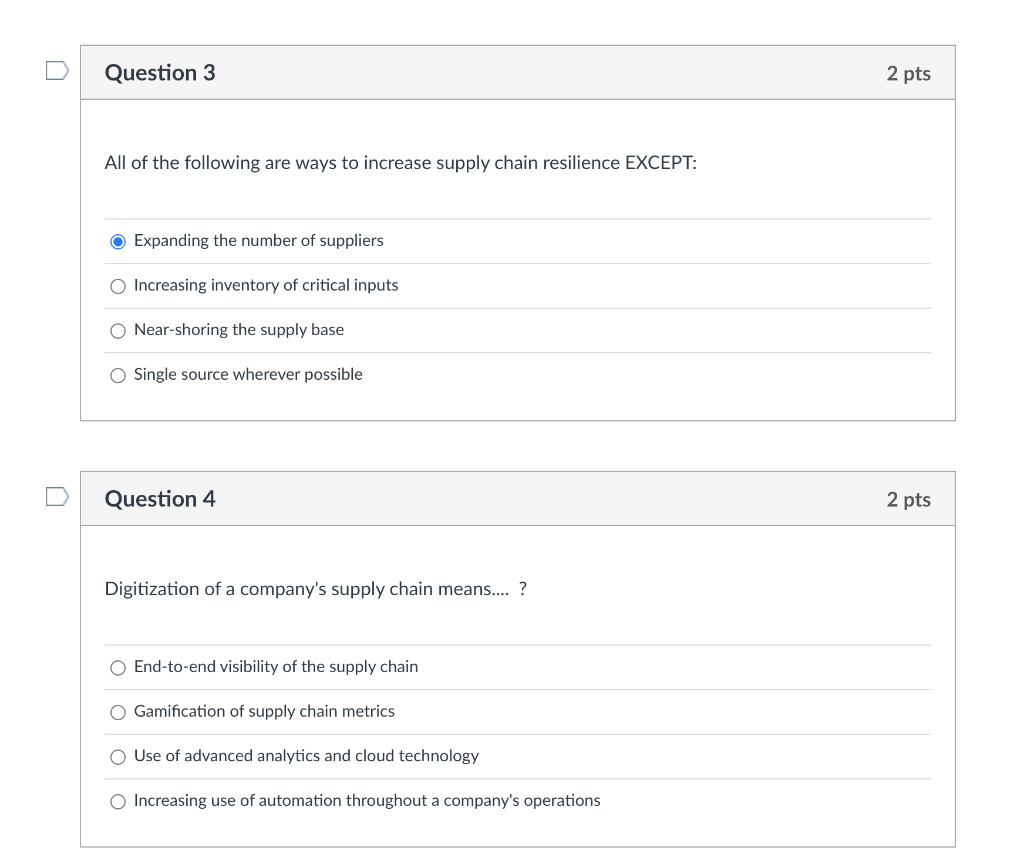Choose Gamification of supply chain metrics
1024x864 pixels.
tap(117, 712)
